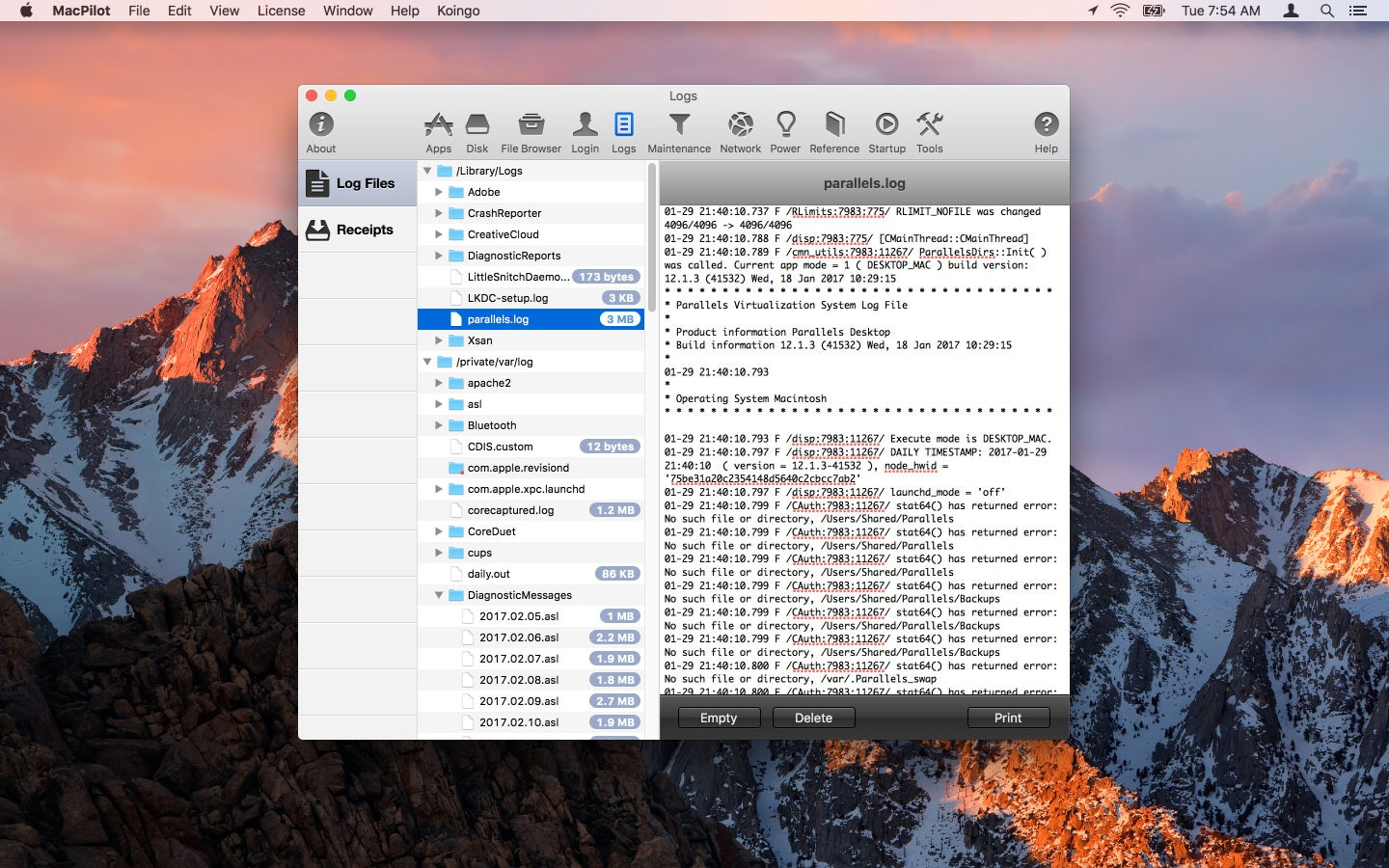Print the parallels.log file
The image size is (1389, 868).
coord(1007,718)
